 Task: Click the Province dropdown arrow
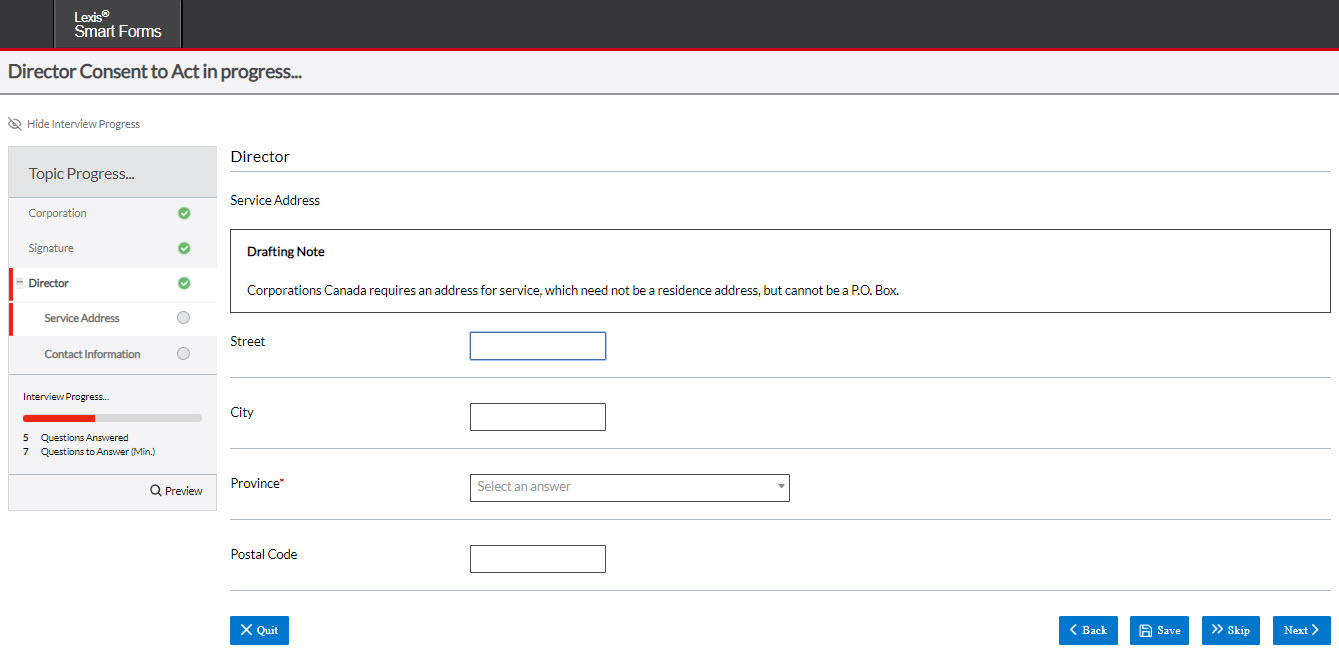coord(780,487)
